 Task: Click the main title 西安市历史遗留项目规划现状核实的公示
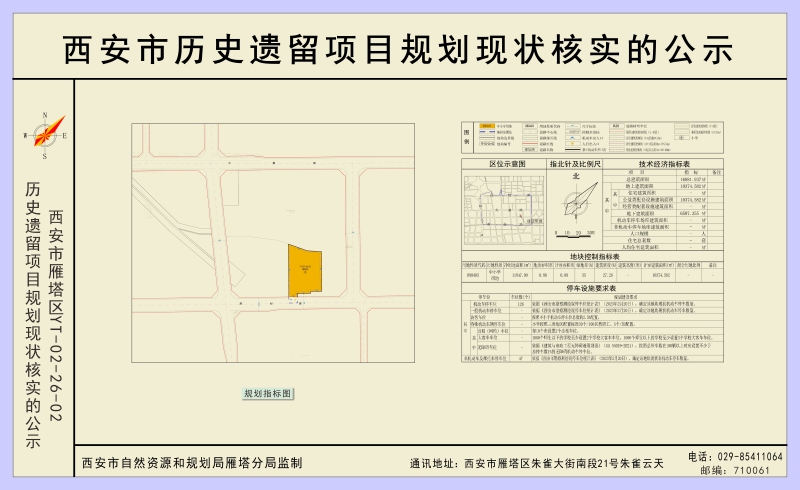pos(399,48)
